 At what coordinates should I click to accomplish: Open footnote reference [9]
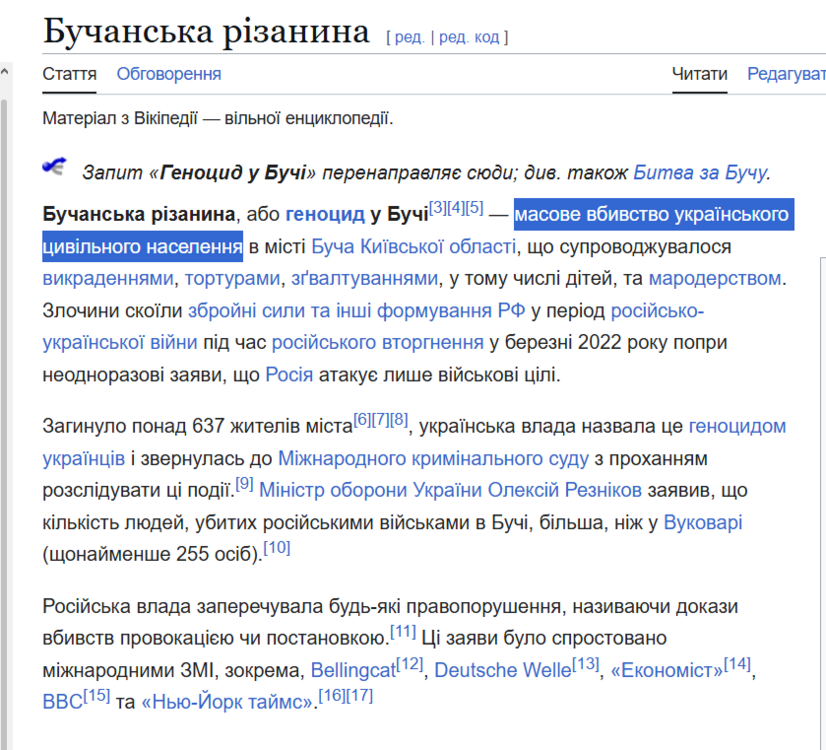tap(244, 483)
